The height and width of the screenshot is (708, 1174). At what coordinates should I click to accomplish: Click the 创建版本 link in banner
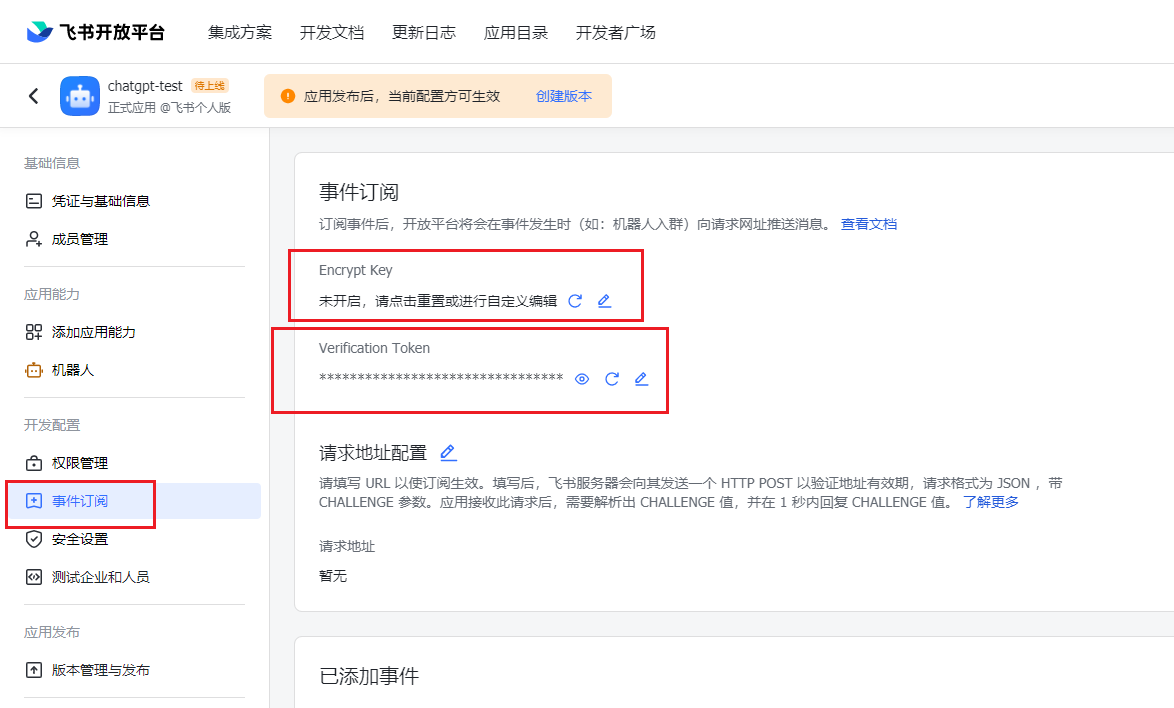coord(564,96)
